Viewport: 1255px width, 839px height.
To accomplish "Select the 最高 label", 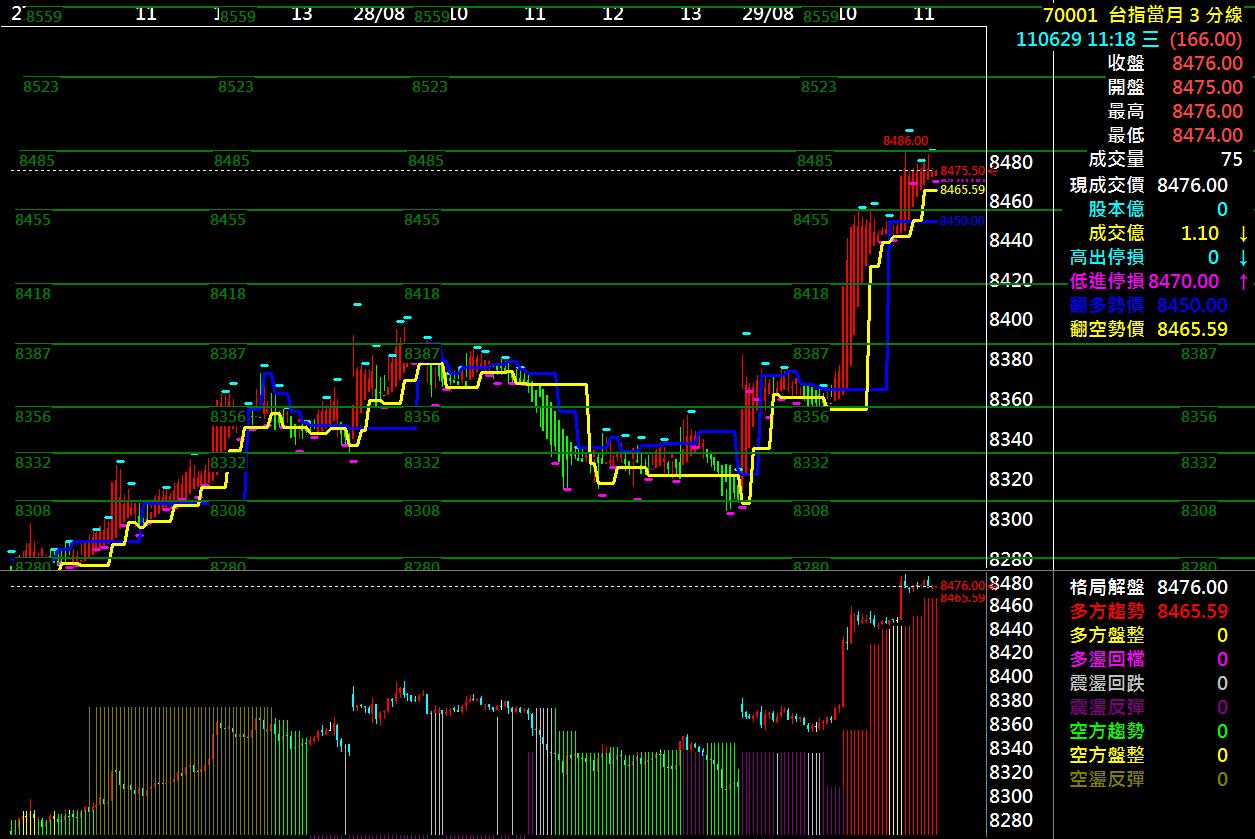I will click(1126, 111).
